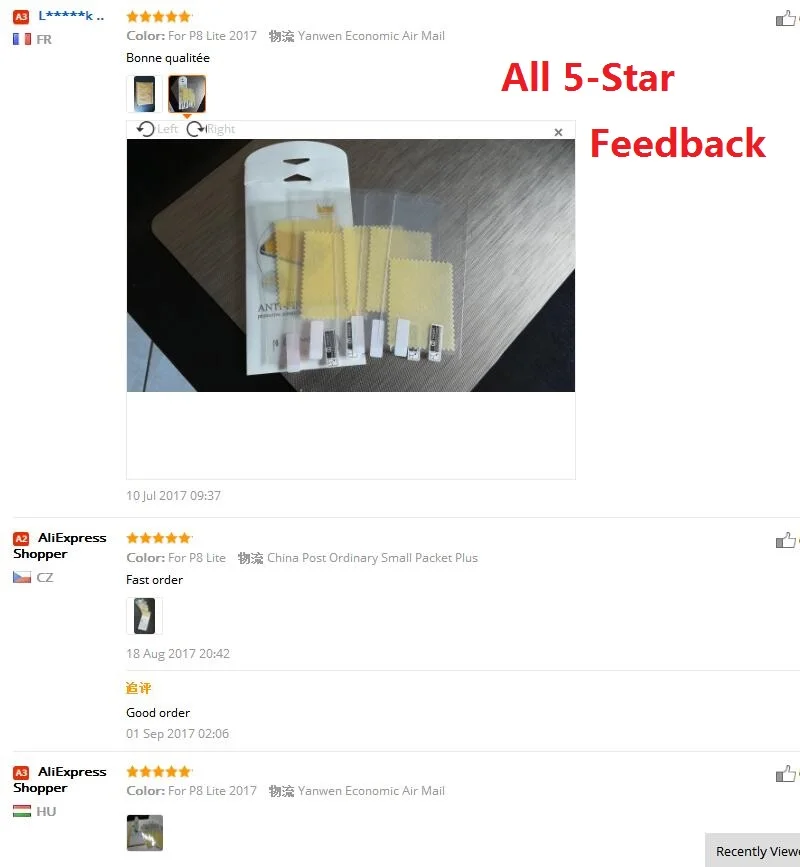Click the five-star rating of the first review

(x=159, y=17)
